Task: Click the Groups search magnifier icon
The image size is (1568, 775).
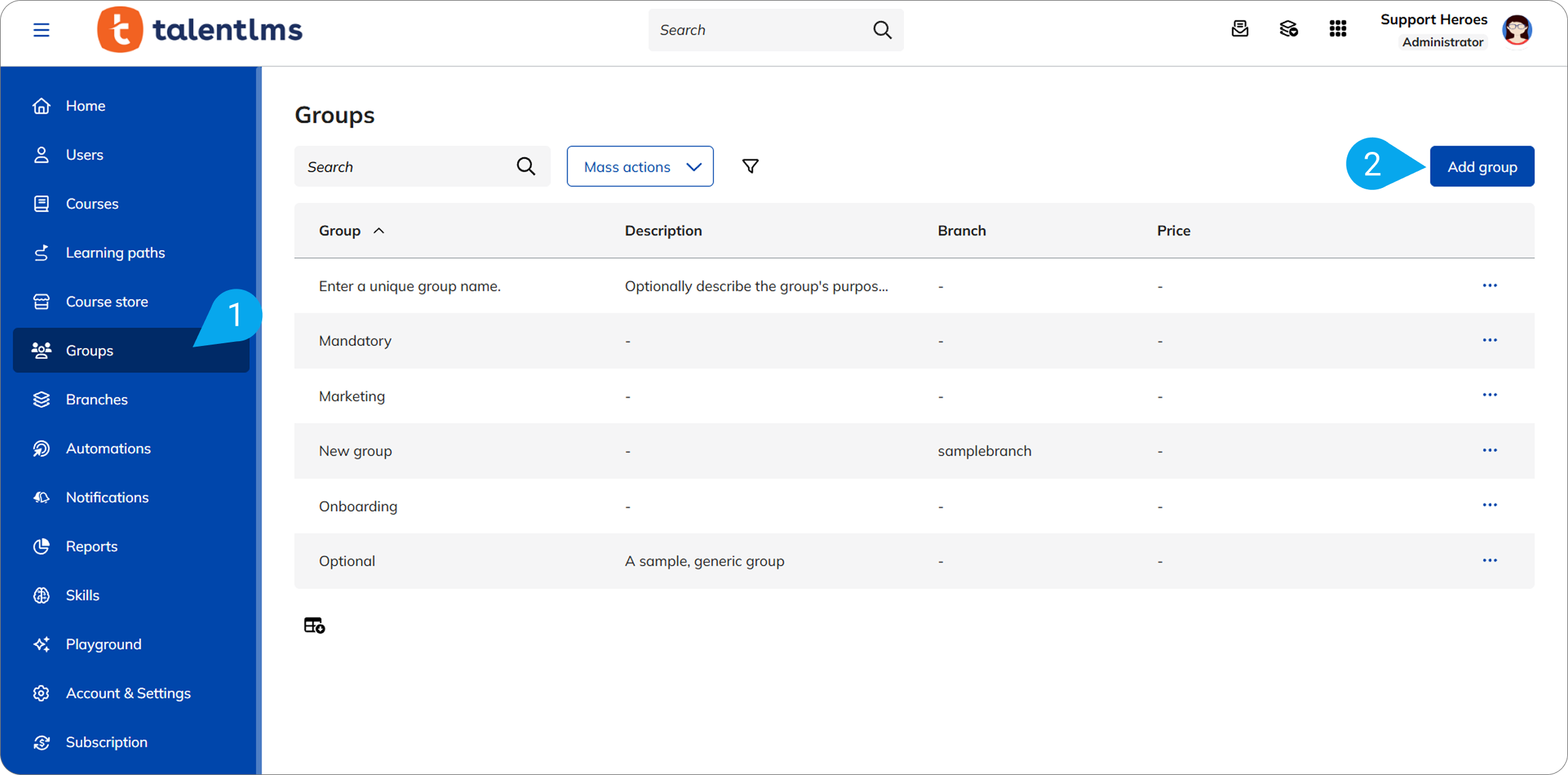Action: 526,166
